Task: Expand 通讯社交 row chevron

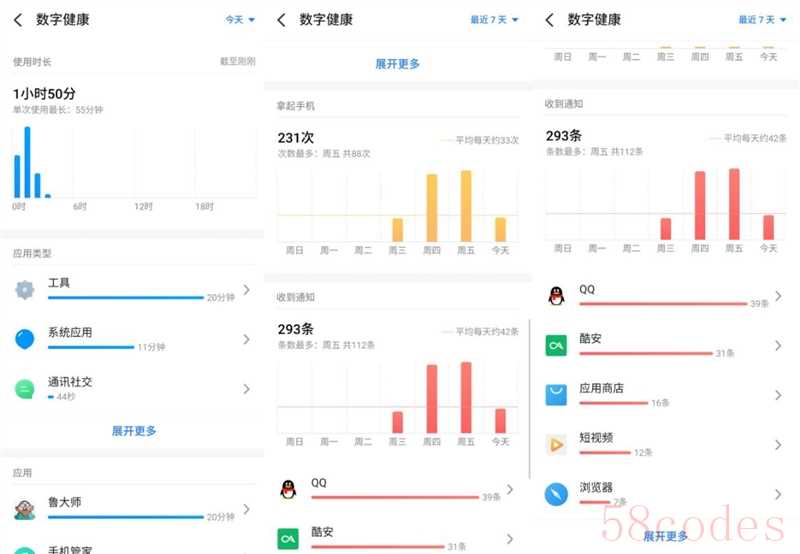Action: coord(247,389)
